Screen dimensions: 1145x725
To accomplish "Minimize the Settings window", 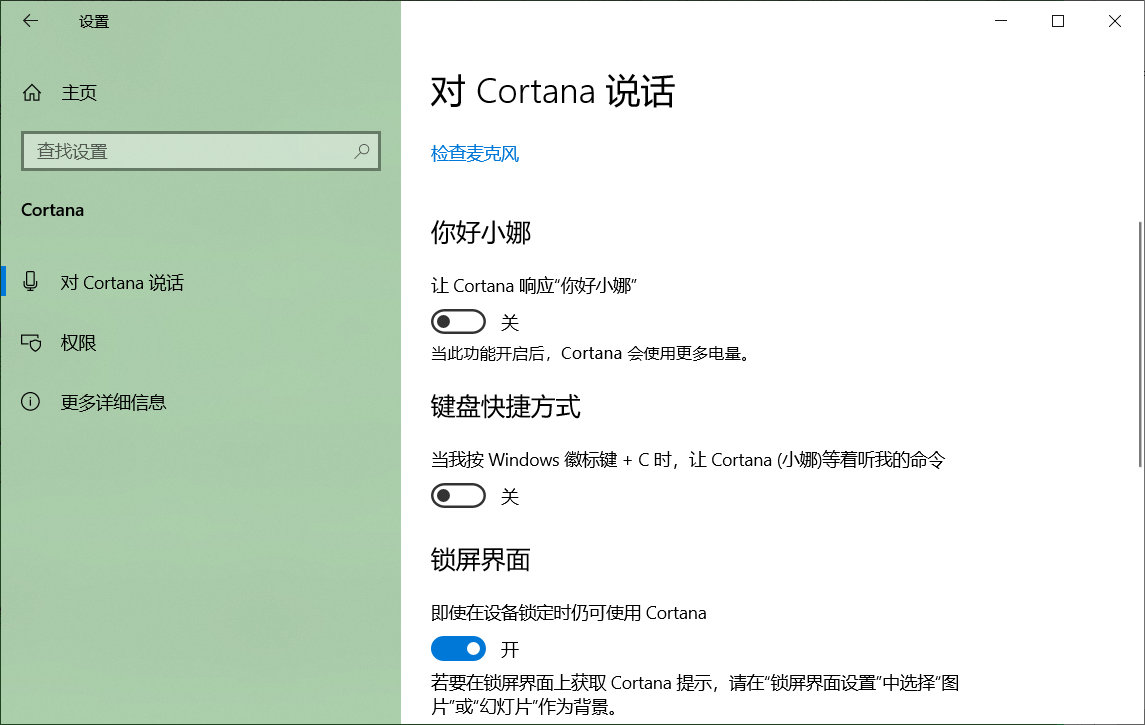I will tap(1000, 20).
